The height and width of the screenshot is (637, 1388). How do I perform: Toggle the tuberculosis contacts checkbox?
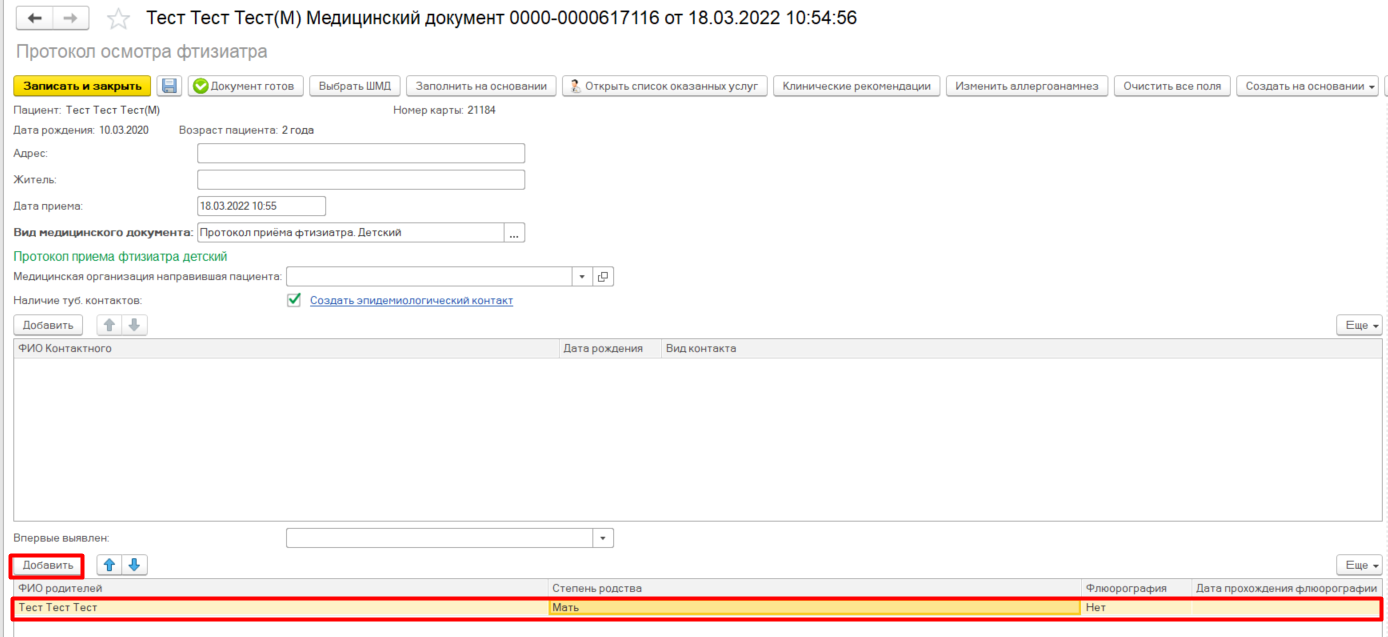(294, 300)
